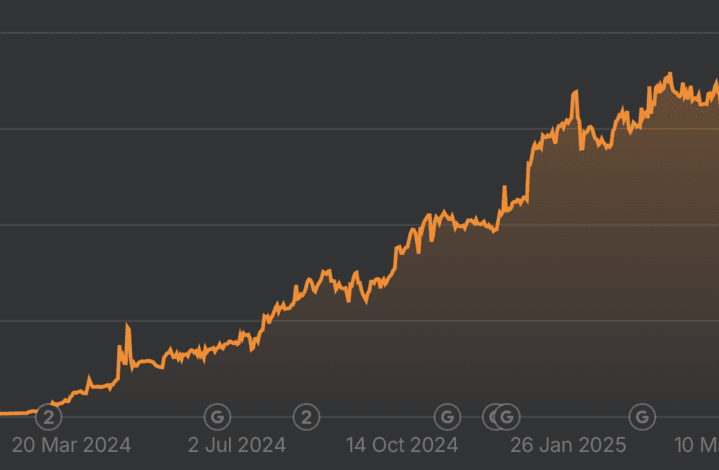Select the '14 Oct 2024' axis date
The height and width of the screenshot is (470, 719).
click(x=402, y=445)
